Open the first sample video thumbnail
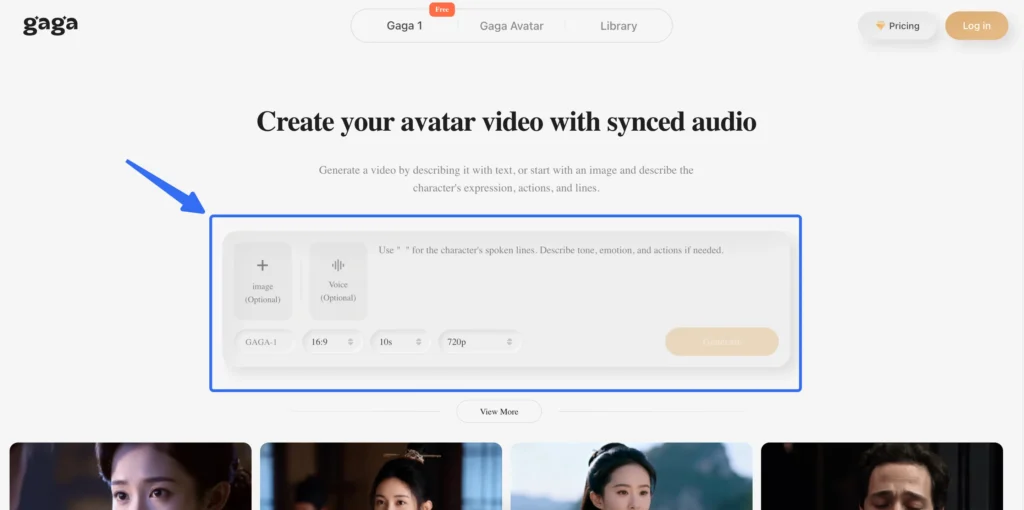Image resolution: width=1024 pixels, height=510 pixels. (131, 476)
